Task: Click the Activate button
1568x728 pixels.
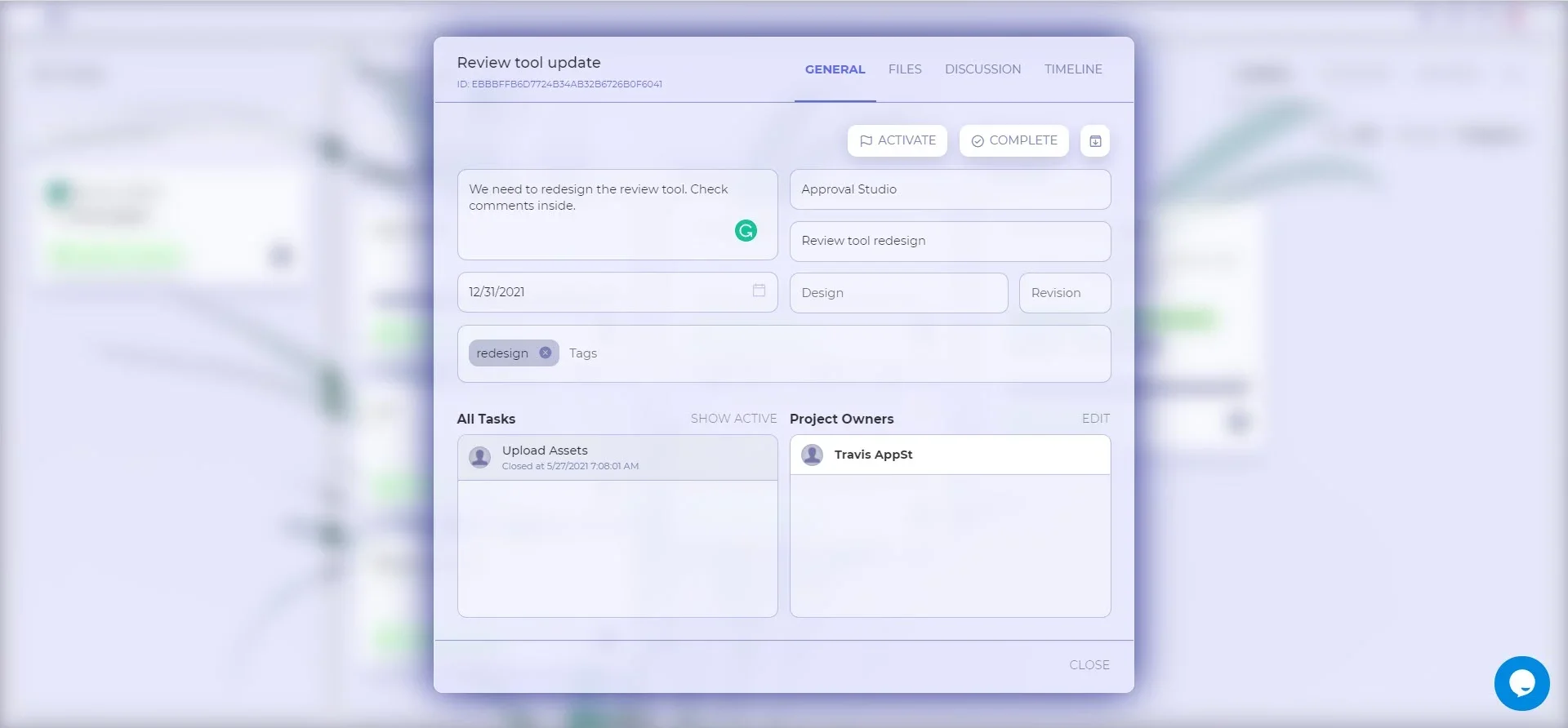Action: point(898,140)
